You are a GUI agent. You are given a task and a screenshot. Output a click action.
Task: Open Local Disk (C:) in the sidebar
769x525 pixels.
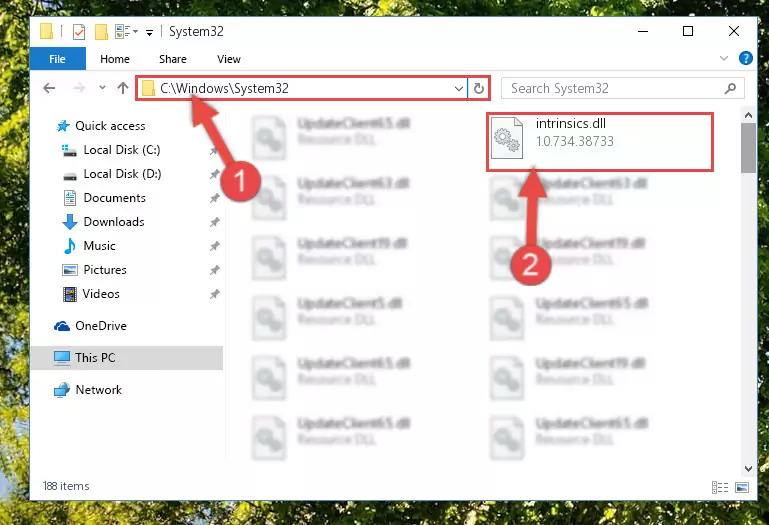(x=122, y=150)
